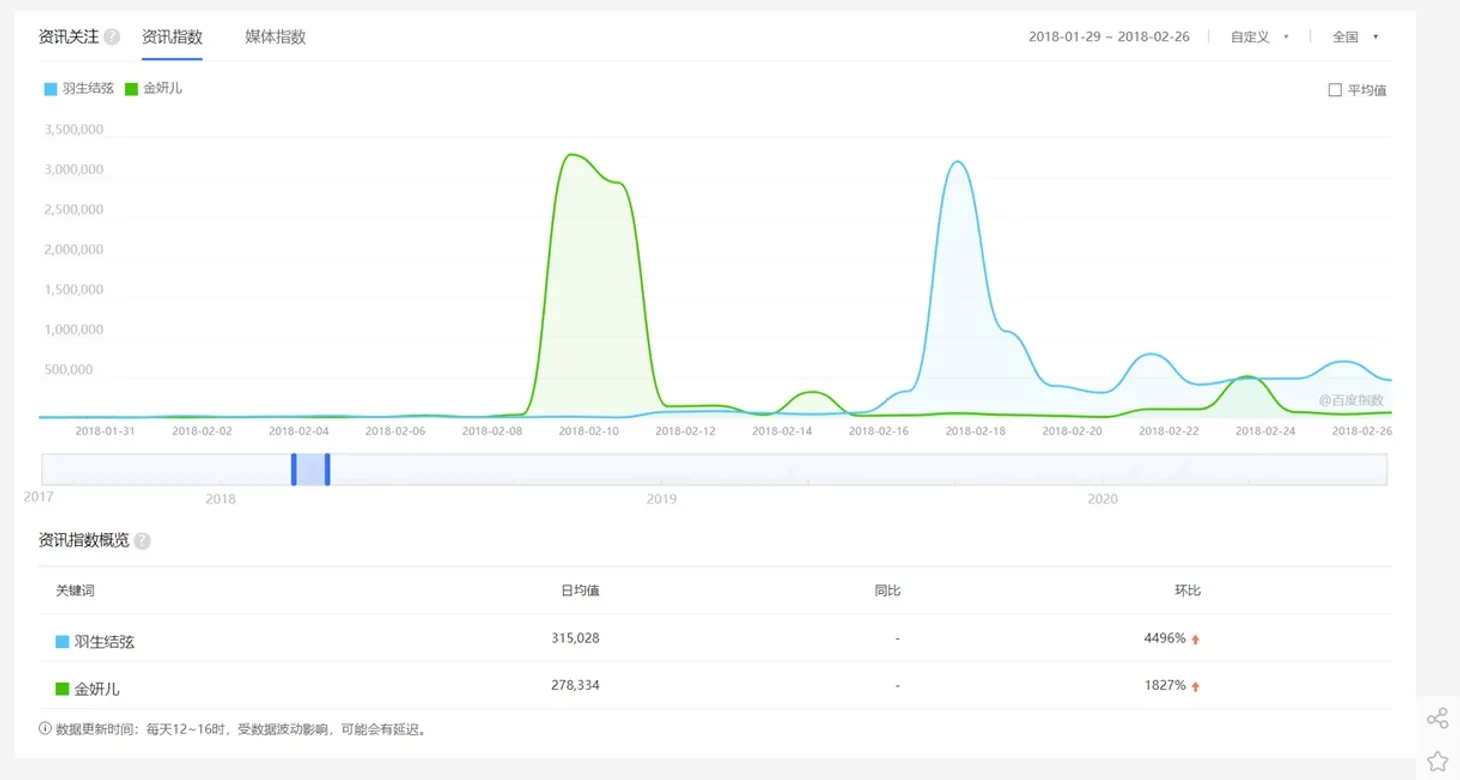Click red up arrow beside 4496%

(1195, 639)
